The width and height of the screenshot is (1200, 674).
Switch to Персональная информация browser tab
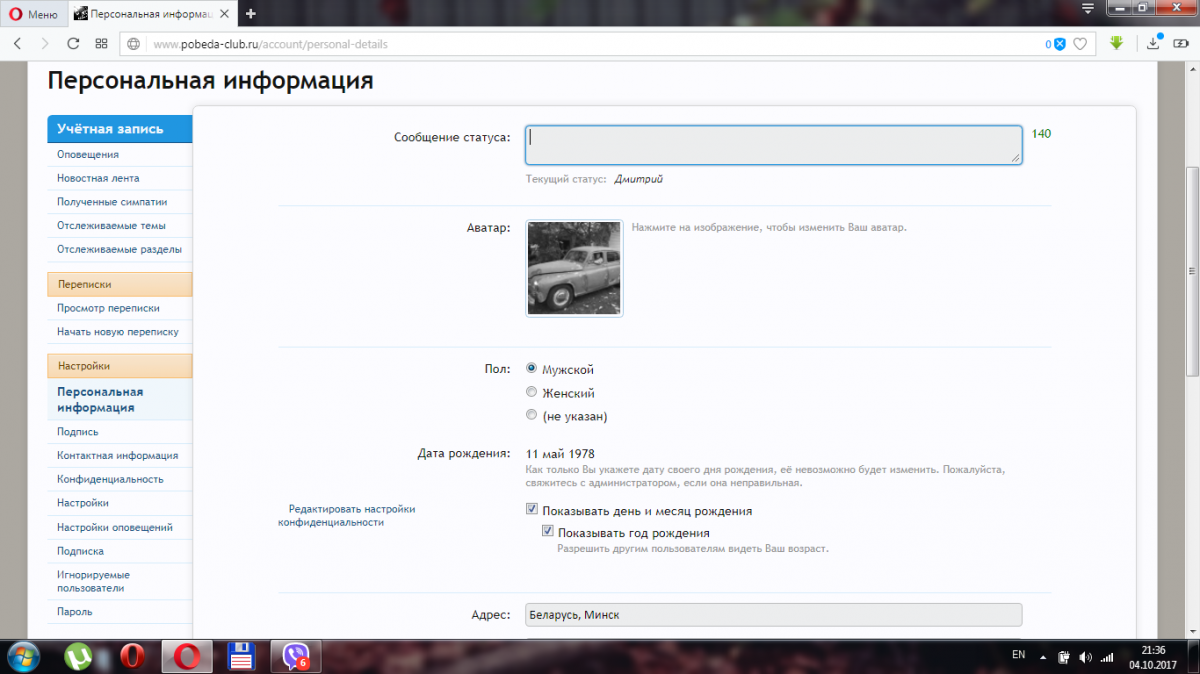[153, 14]
